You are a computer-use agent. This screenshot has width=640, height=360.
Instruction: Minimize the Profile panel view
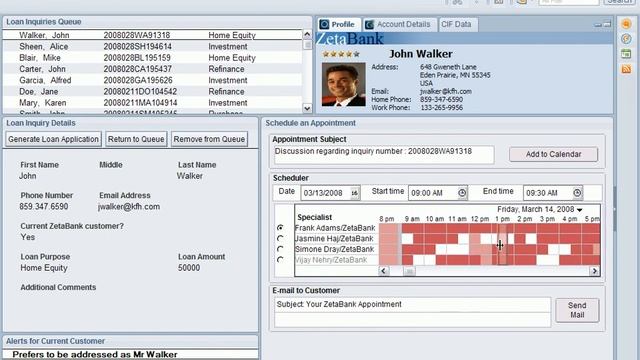(598, 25)
